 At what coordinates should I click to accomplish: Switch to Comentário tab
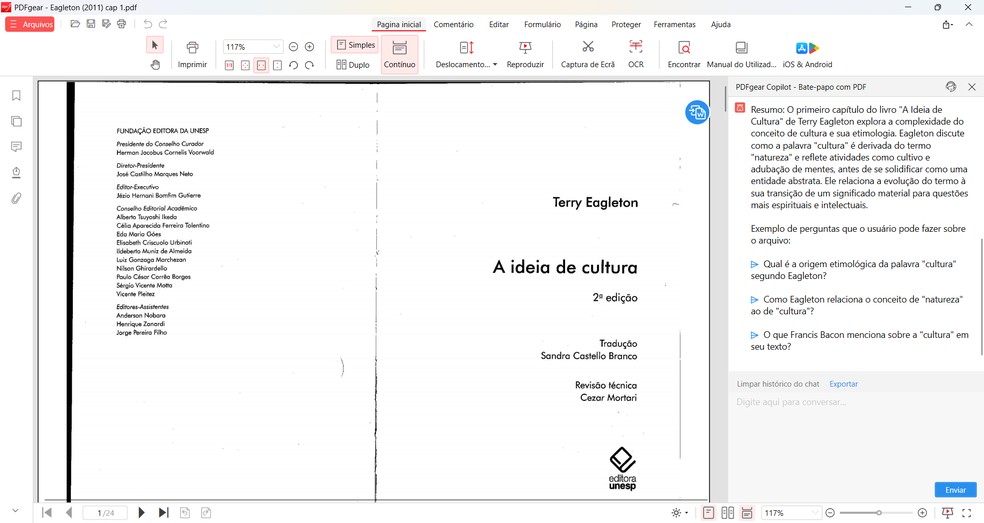click(454, 24)
